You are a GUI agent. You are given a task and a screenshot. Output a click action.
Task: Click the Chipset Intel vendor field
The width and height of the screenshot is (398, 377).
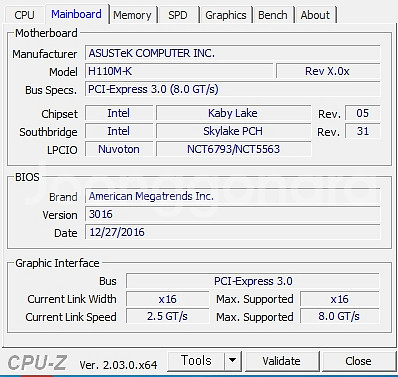point(119,113)
